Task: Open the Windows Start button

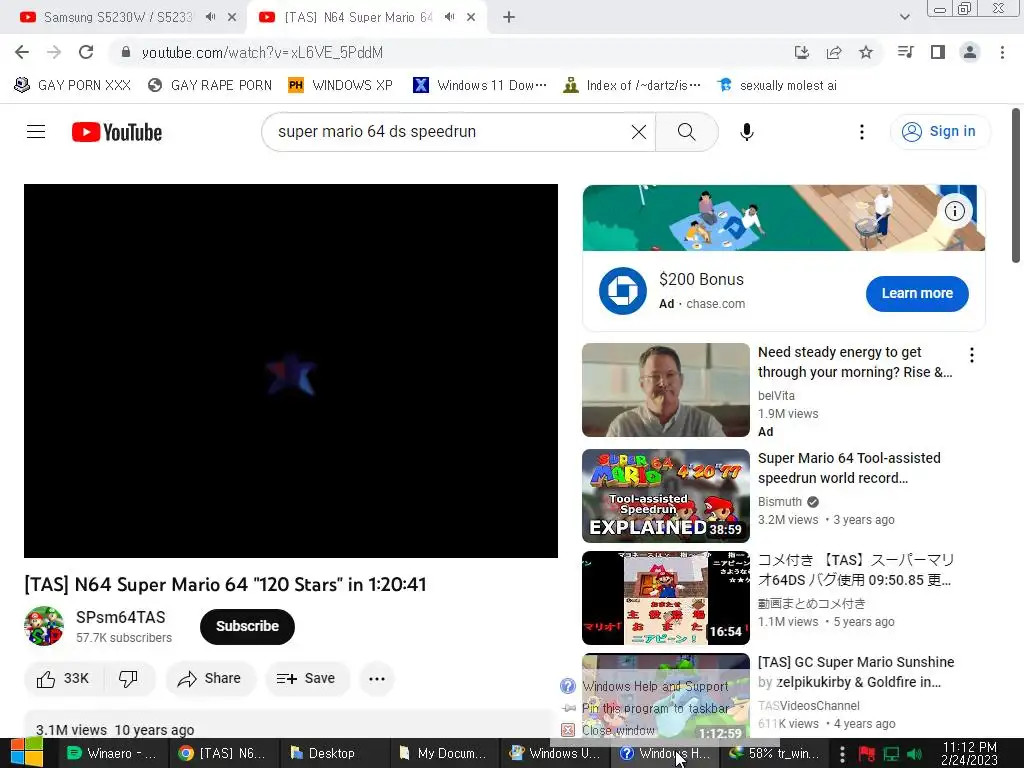Action: 26,753
